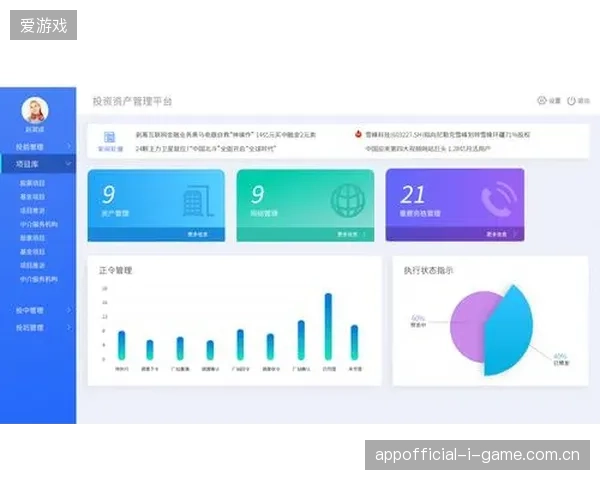Click the phone icon on the purple card

(499, 199)
